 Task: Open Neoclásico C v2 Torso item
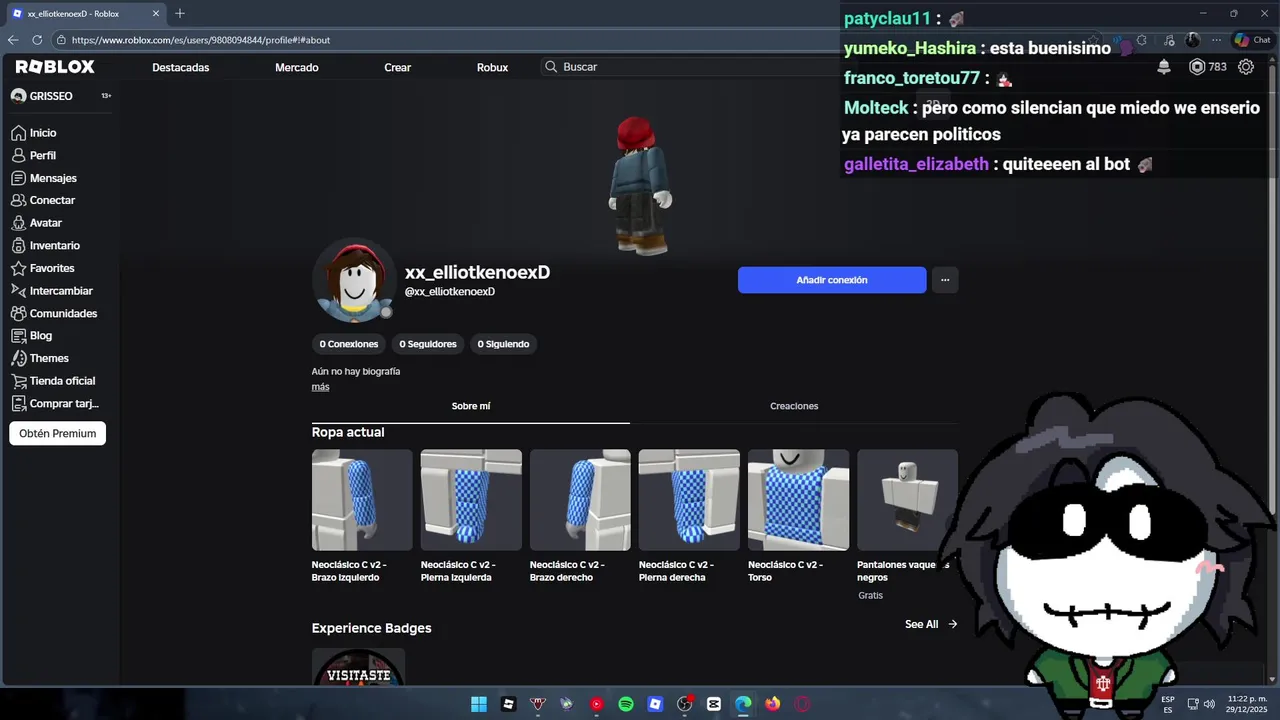pos(798,516)
